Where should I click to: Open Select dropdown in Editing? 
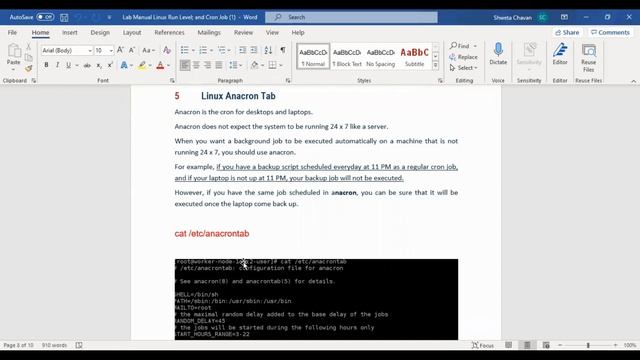pos(463,68)
